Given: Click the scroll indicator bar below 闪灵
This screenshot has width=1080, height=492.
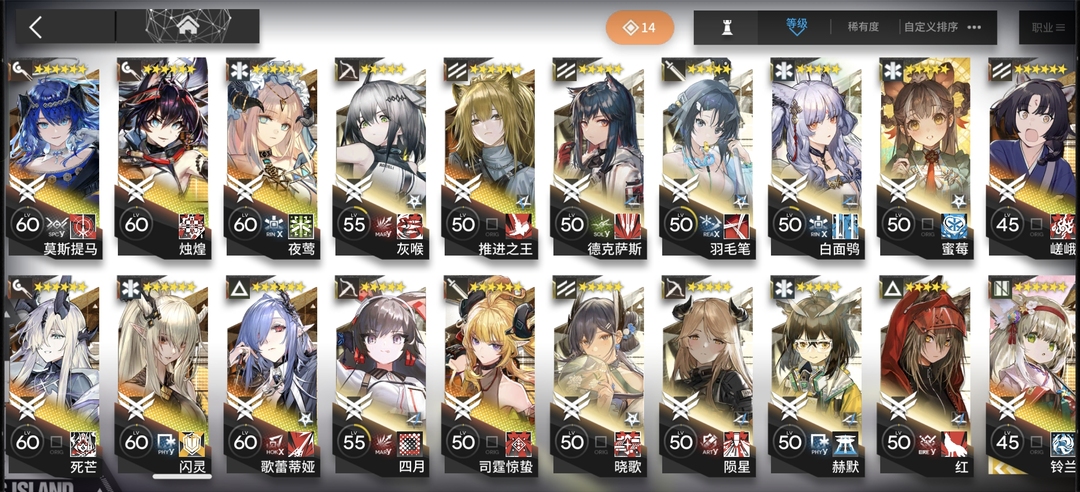Looking at the screenshot, I should (183, 476).
